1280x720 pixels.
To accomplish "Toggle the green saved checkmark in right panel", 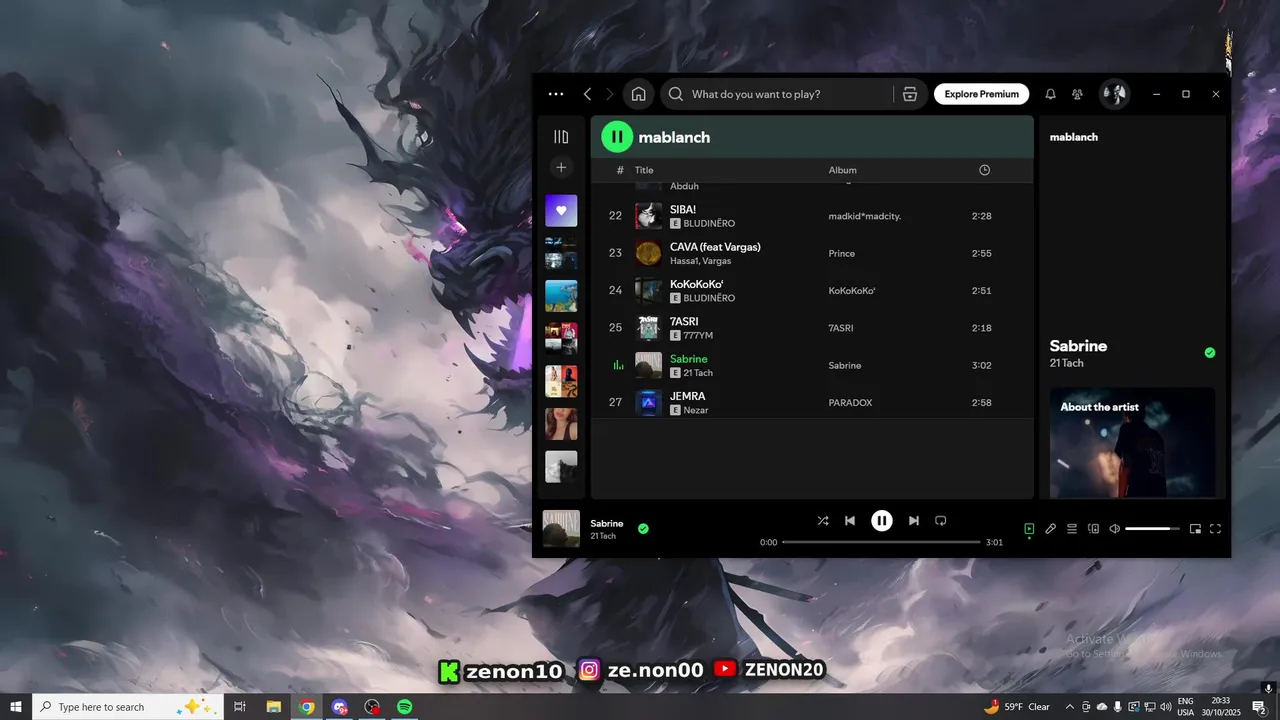I will pos(1210,352).
